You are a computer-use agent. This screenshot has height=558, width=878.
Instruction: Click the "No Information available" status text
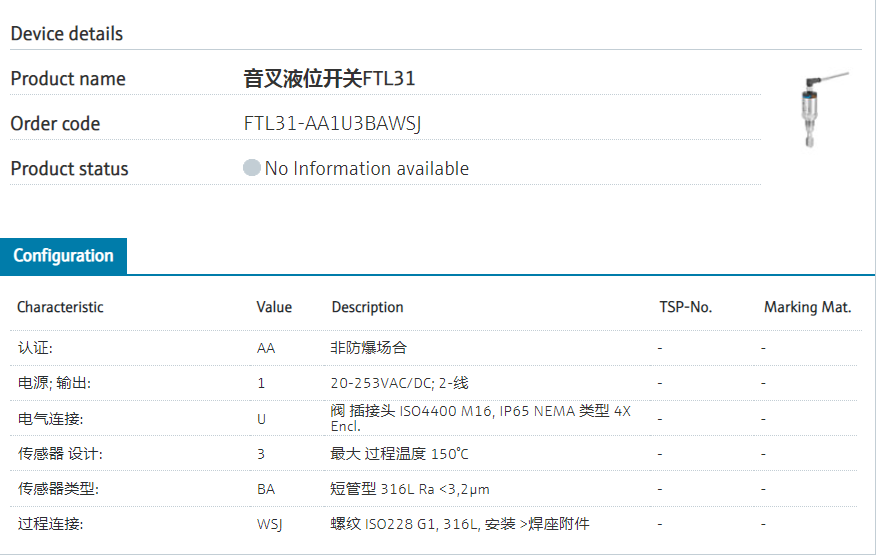[366, 169]
